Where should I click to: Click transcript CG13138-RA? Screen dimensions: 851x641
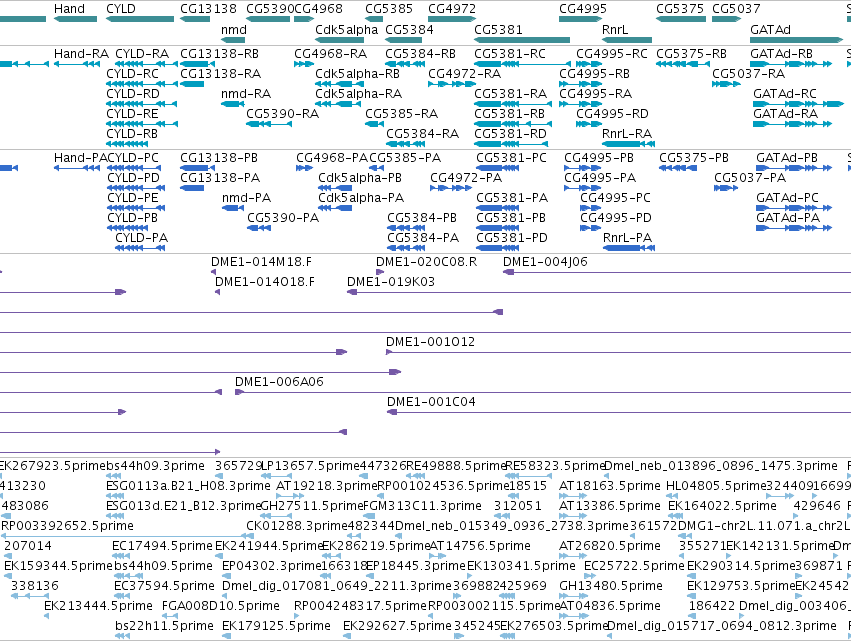tap(220, 74)
